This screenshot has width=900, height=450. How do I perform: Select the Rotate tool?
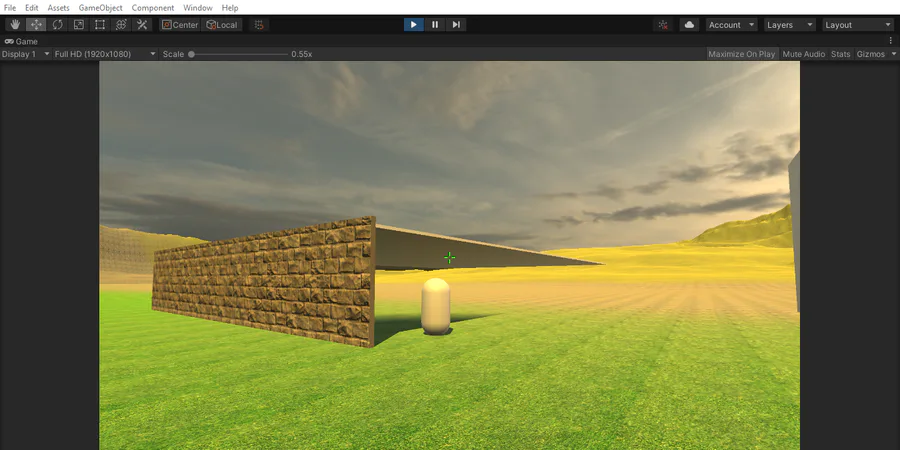57,25
